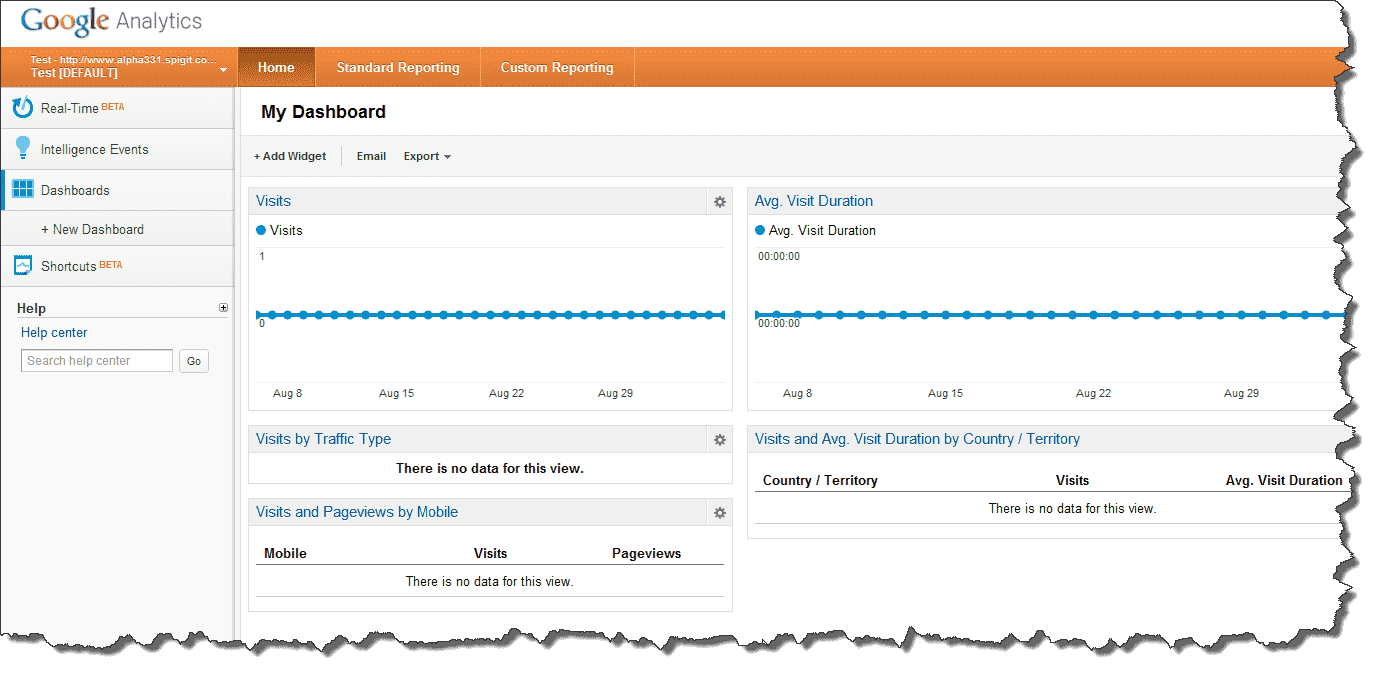Expand the Help panel toggle
This screenshot has height=673, width=1380.
click(x=223, y=308)
